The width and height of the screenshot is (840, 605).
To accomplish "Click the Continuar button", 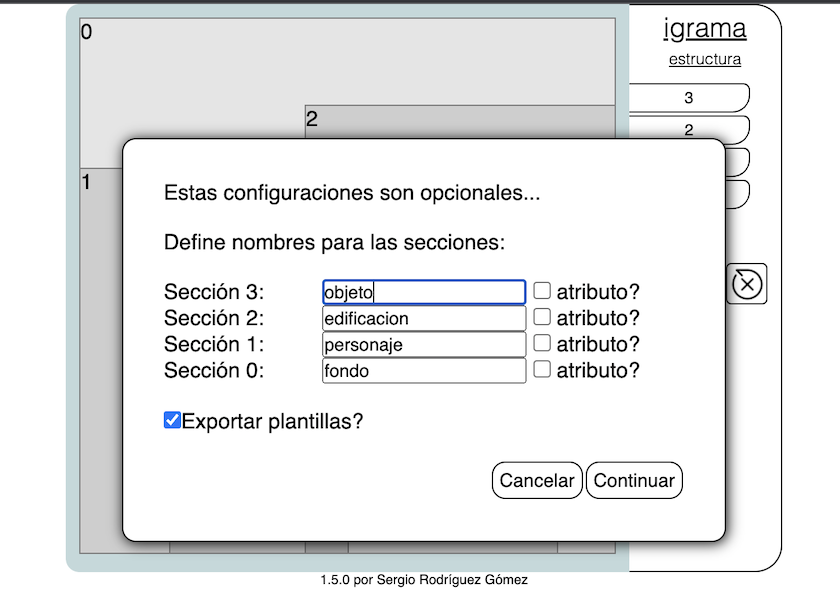I will point(634,480).
